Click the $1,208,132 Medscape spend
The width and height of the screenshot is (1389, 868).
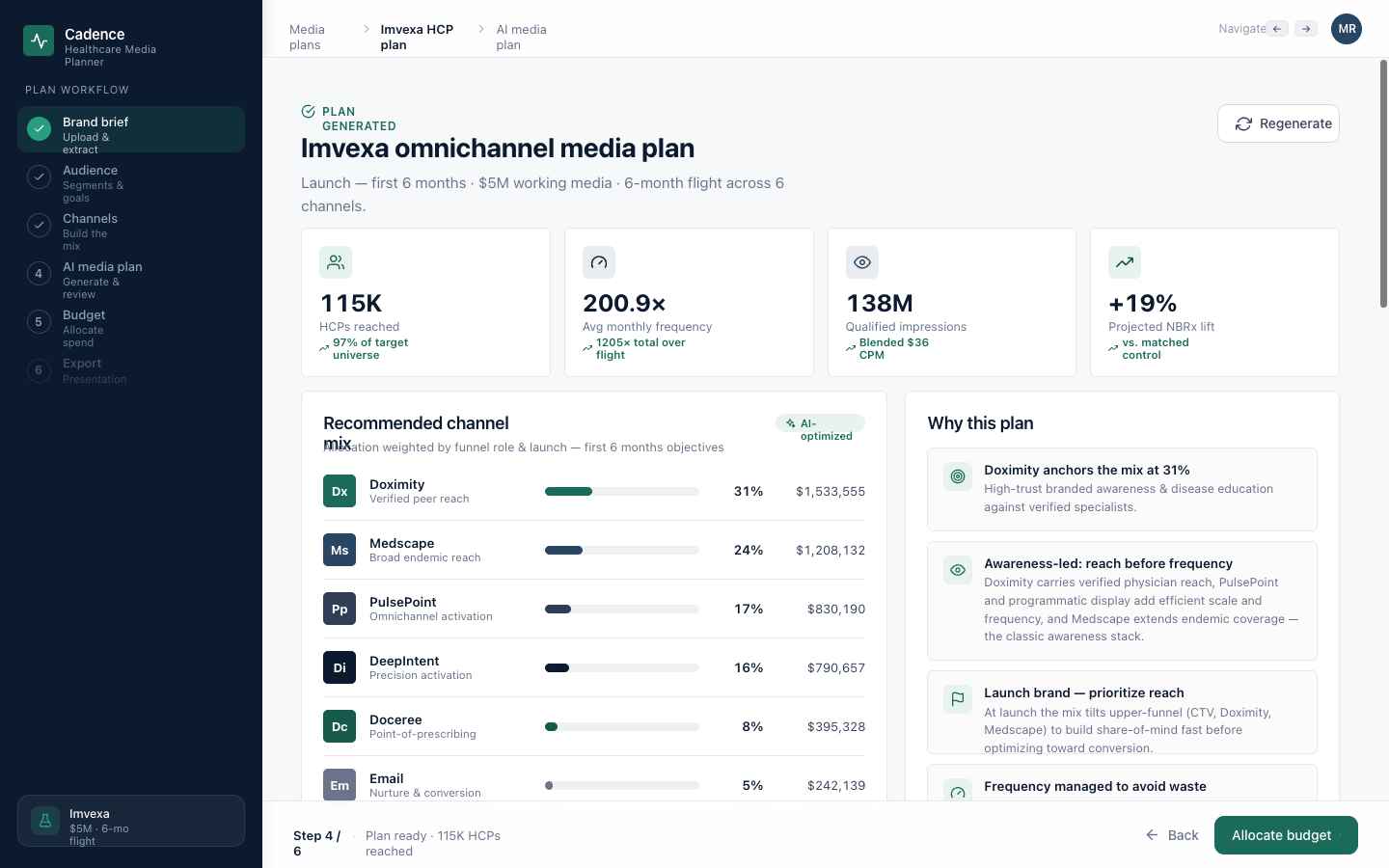coord(830,551)
